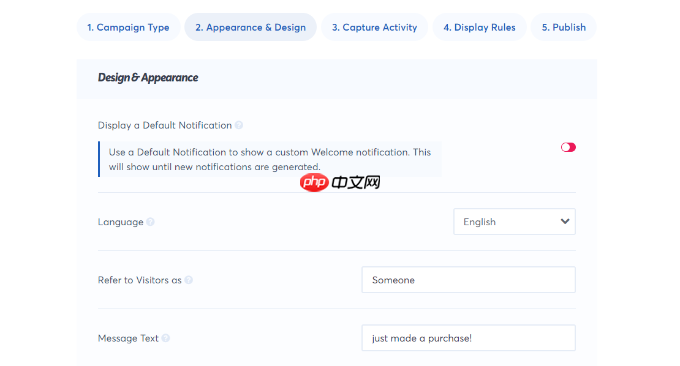
Task: Click the Default Notification description text
Action: [x=270, y=159]
